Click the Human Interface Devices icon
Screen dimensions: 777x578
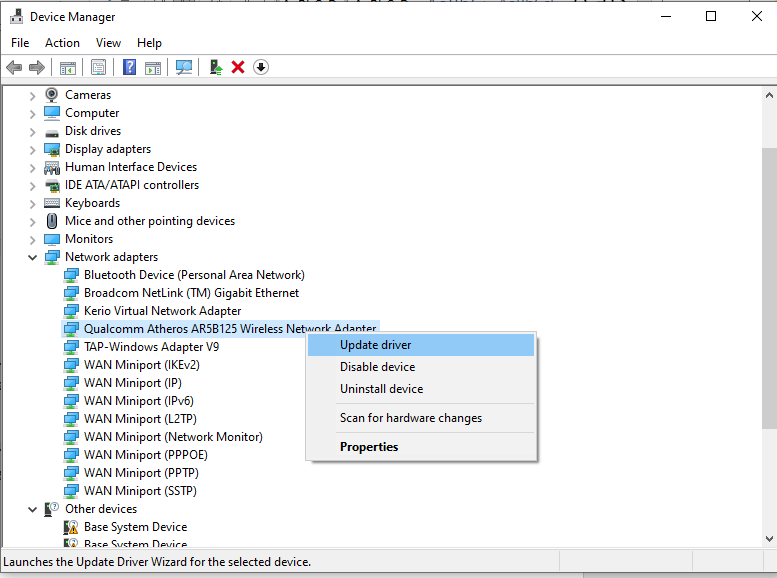(x=52, y=168)
